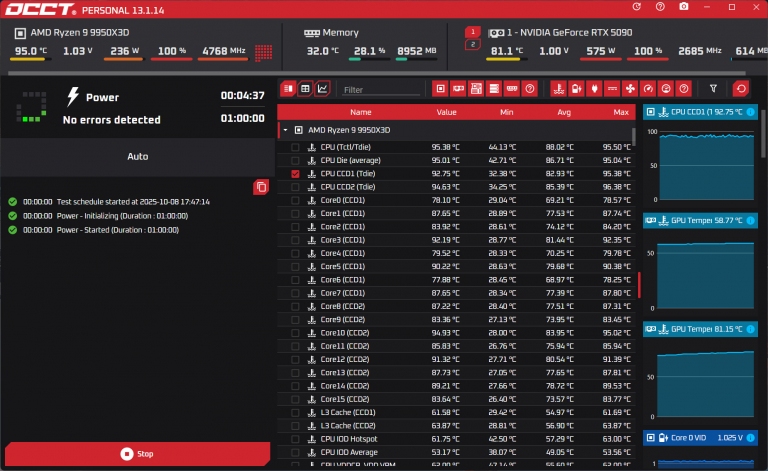Click the screenshot camera icon in title bar
The height and width of the screenshot is (471, 768).
point(683,7)
